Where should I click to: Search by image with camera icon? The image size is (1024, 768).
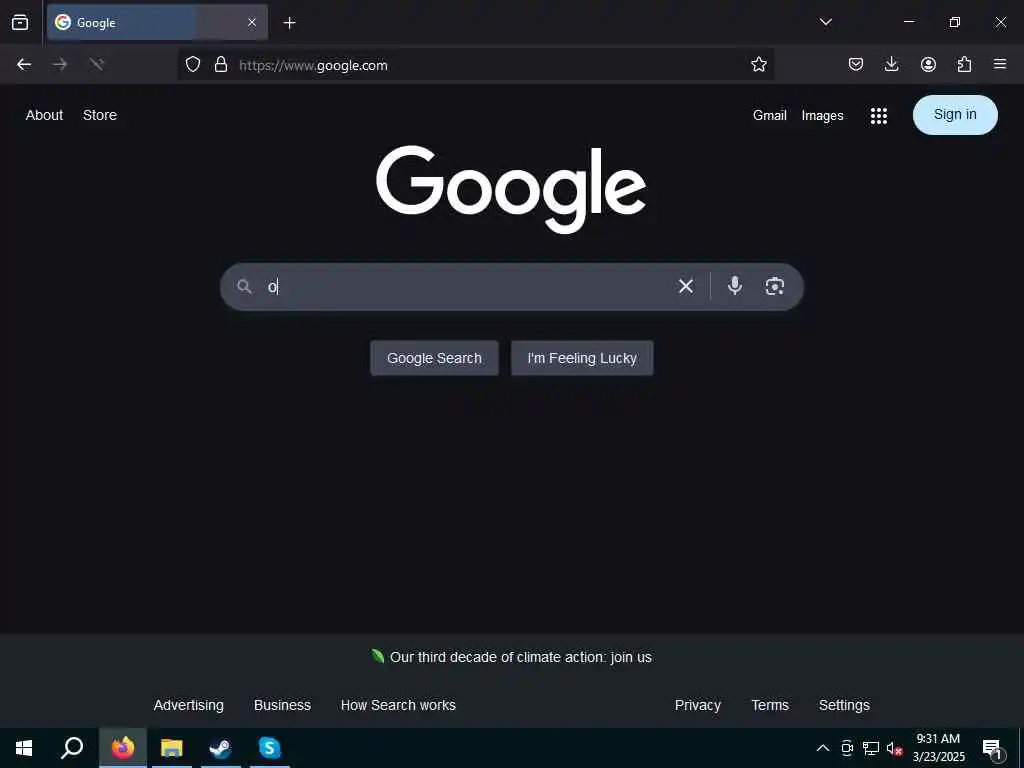coord(775,286)
